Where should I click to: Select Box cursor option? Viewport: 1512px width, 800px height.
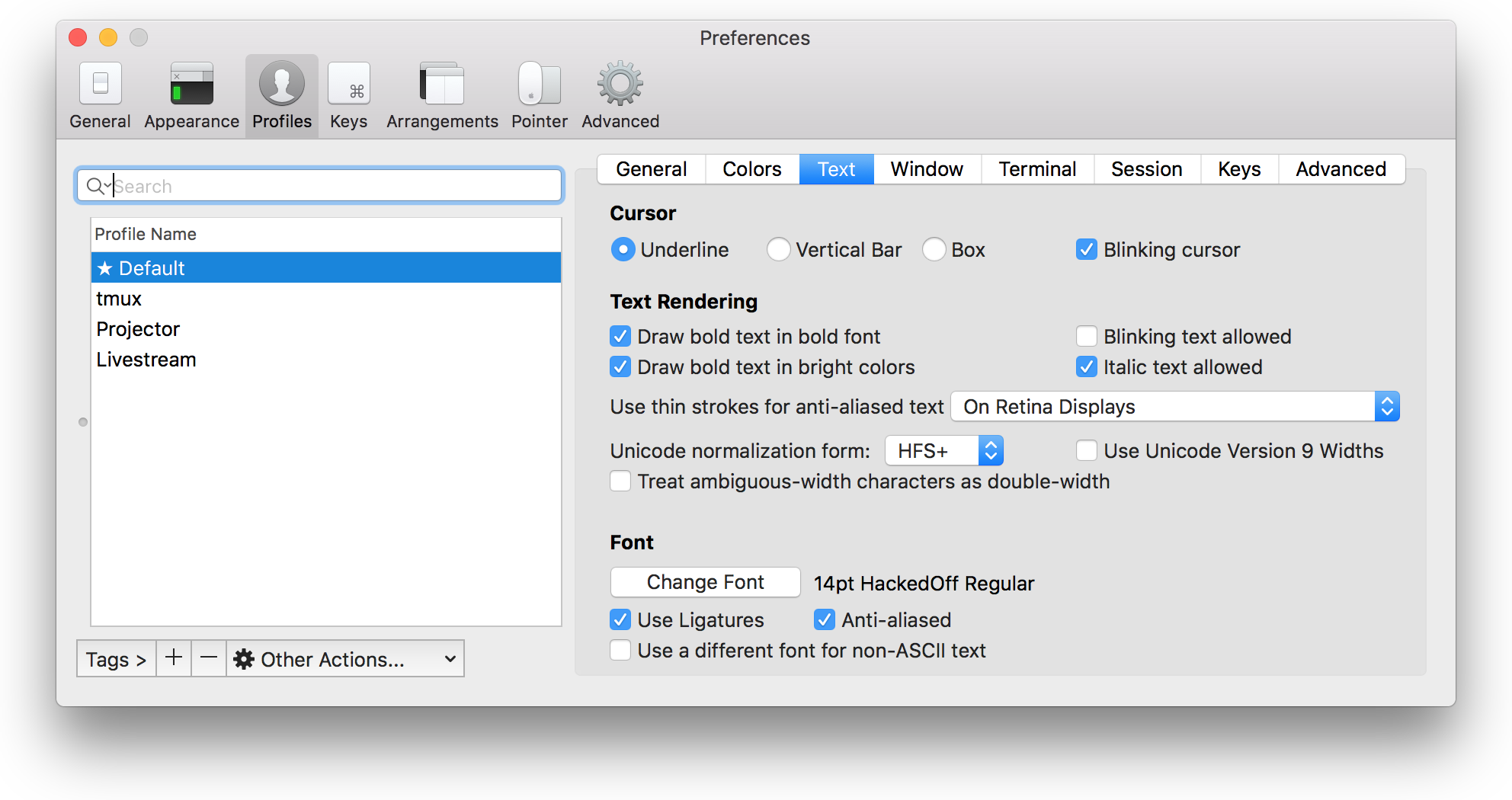[x=934, y=250]
